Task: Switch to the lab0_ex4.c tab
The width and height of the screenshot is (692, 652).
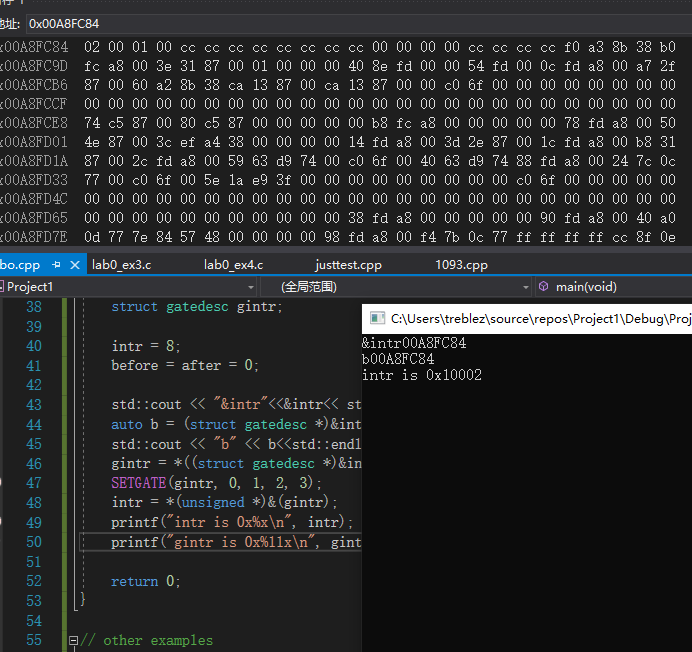Action: click(x=233, y=265)
